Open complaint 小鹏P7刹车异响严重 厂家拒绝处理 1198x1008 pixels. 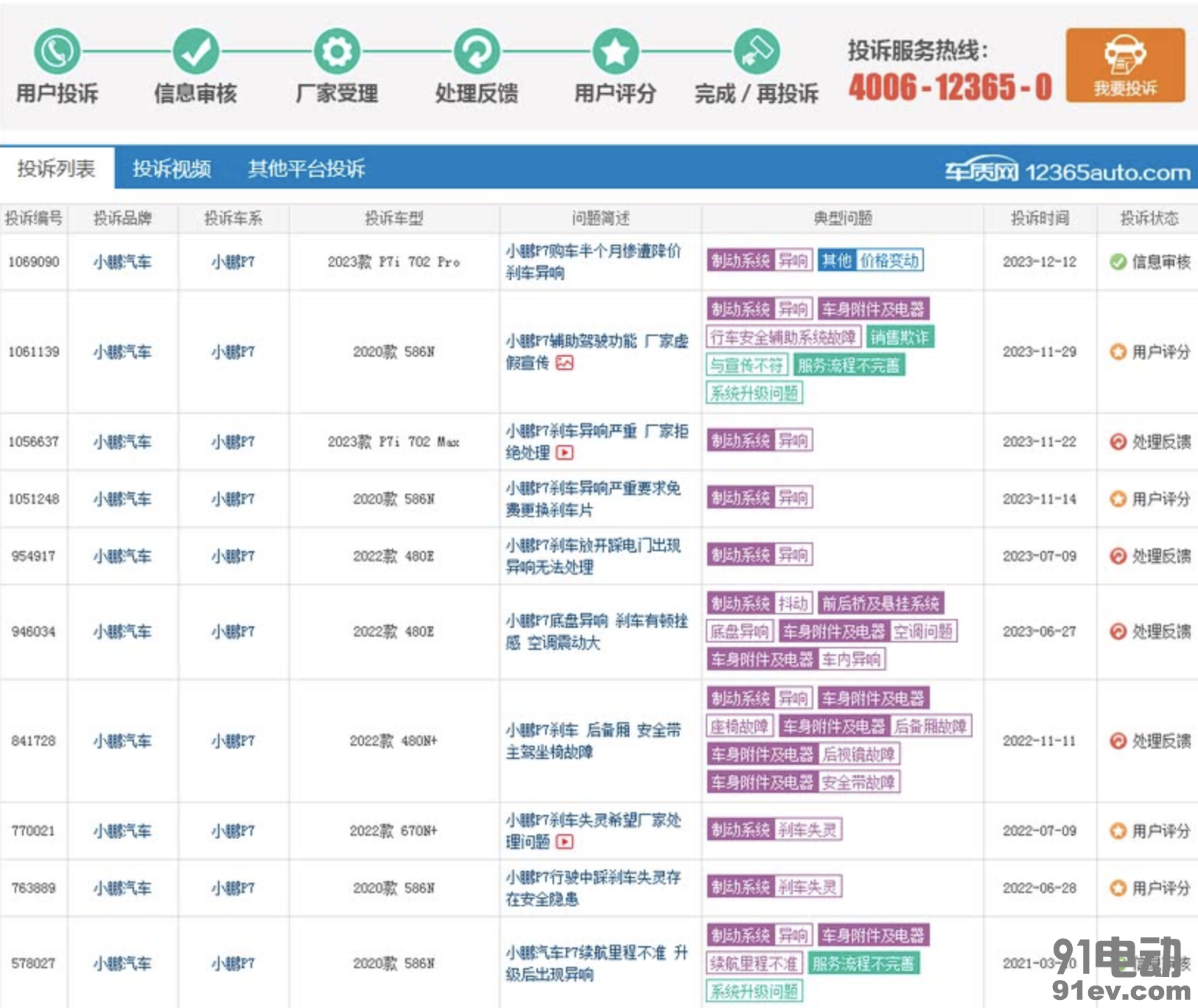pos(597,441)
